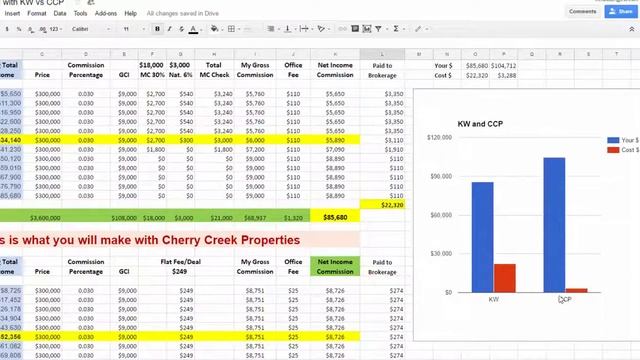Open the Format menu

tap(37, 13)
